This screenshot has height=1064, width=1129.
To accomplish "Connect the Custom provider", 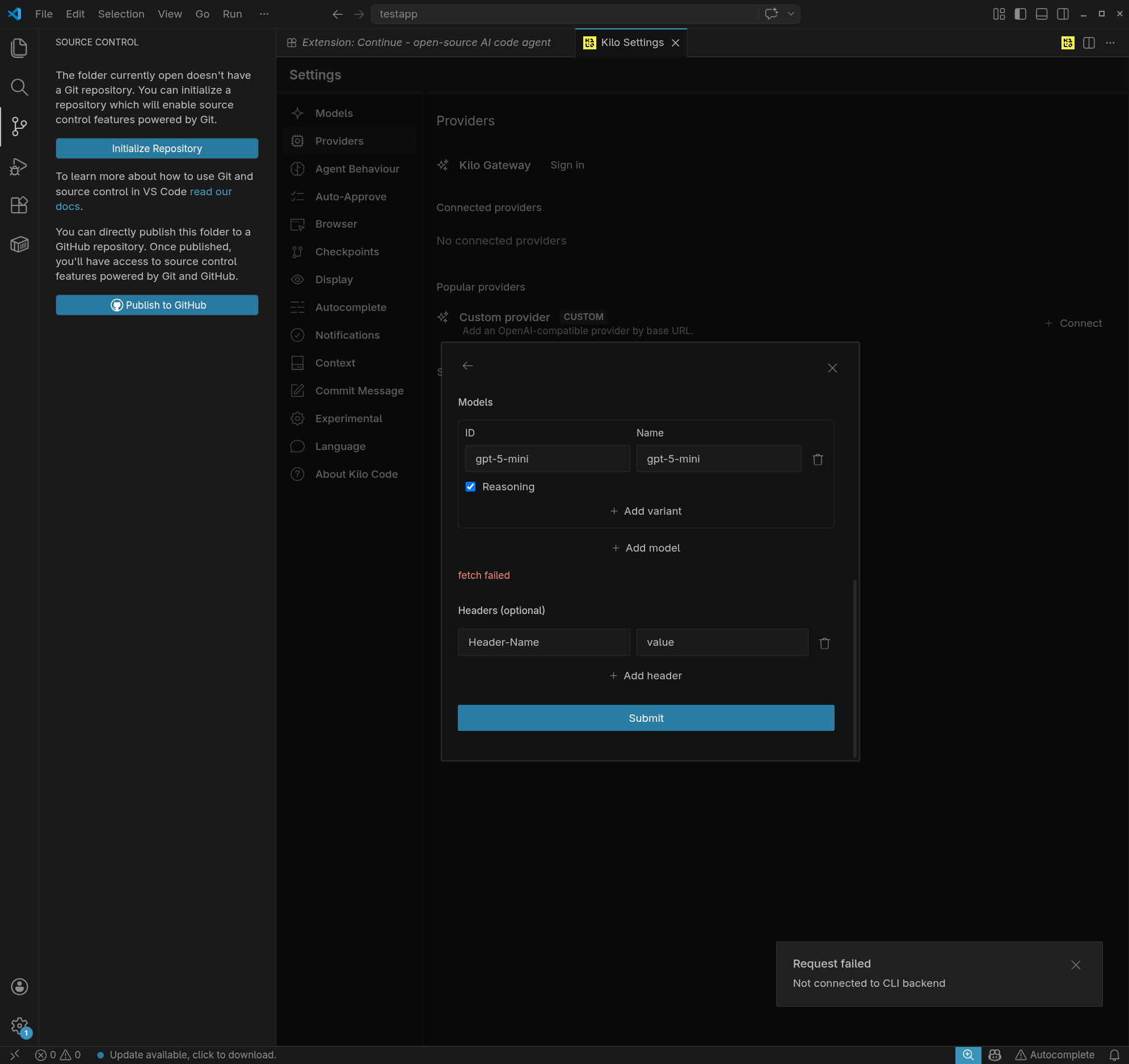I will coord(1073,323).
